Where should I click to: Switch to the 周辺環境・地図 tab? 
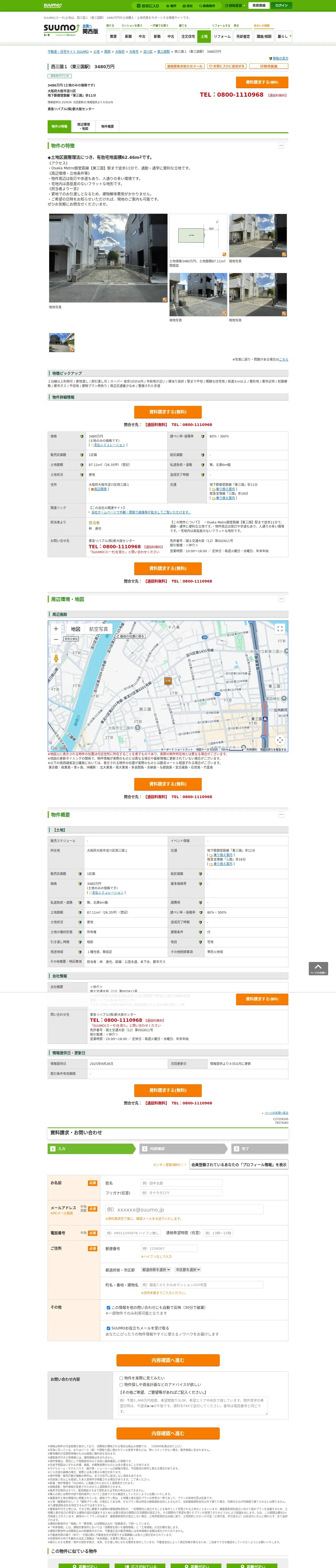tap(83, 126)
